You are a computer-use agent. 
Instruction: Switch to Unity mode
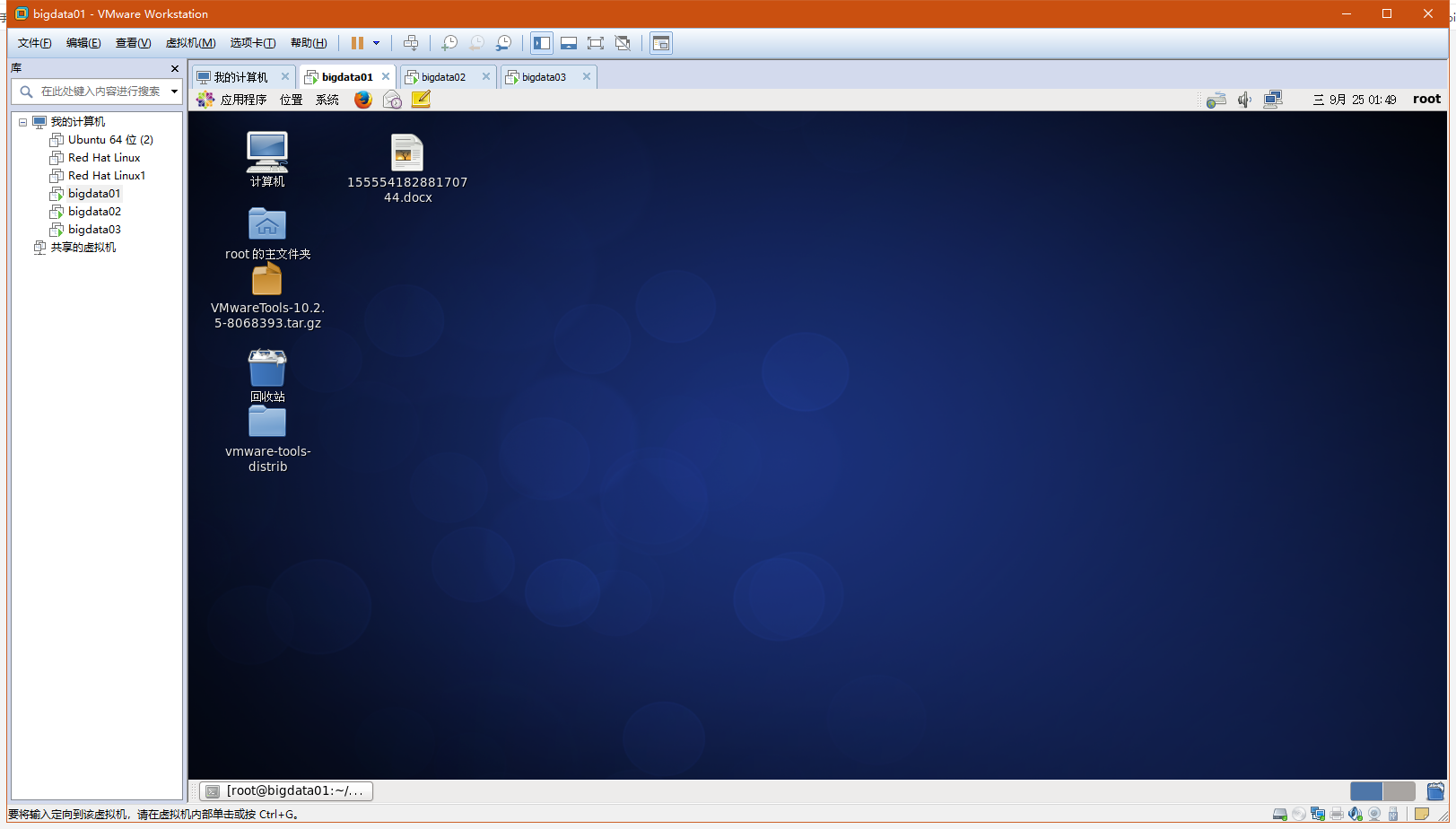(623, 43)
